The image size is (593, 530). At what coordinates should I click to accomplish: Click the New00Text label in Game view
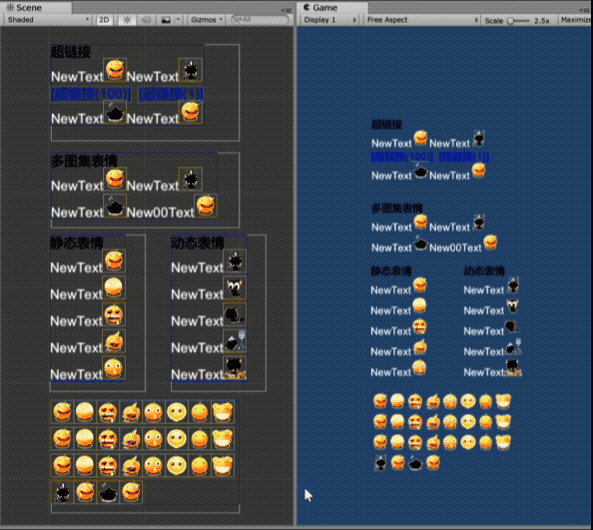pos(455,248)
